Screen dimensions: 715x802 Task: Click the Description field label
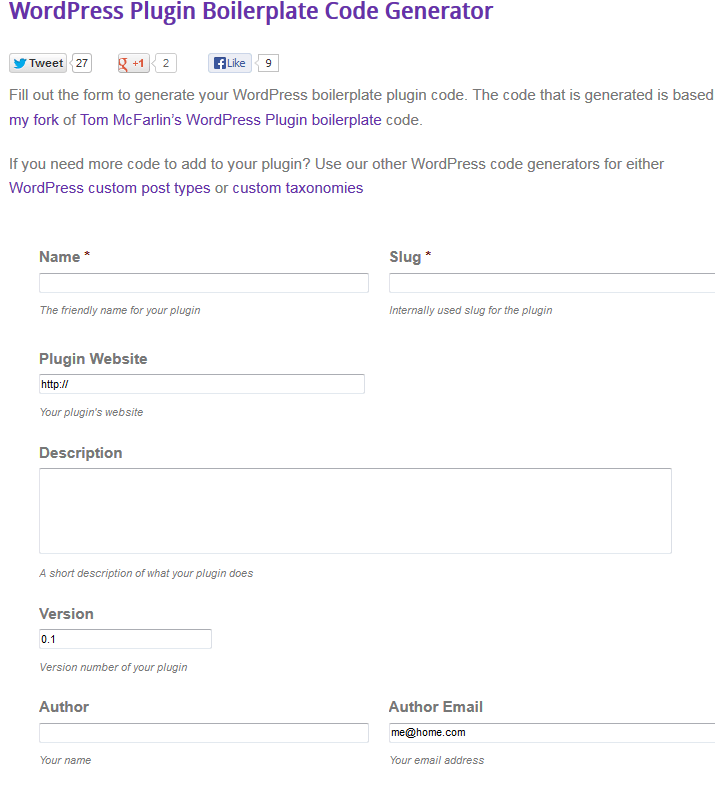81,453
